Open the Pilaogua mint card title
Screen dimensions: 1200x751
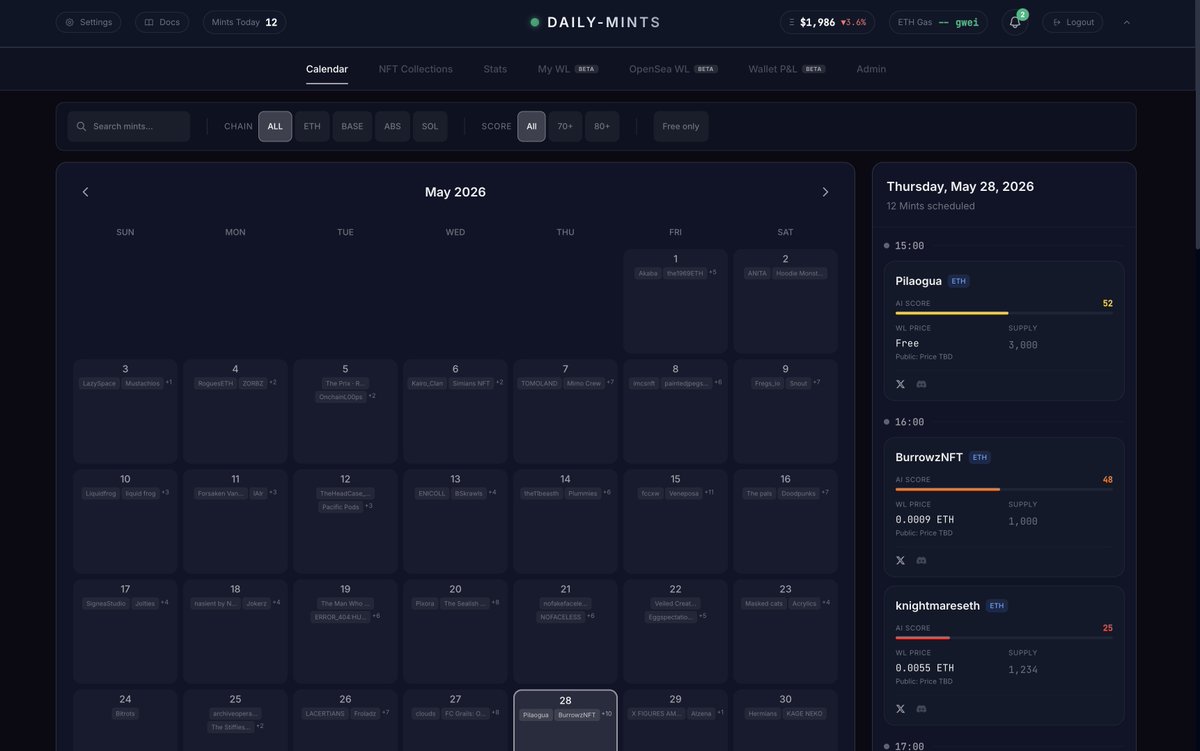point(919,281)
